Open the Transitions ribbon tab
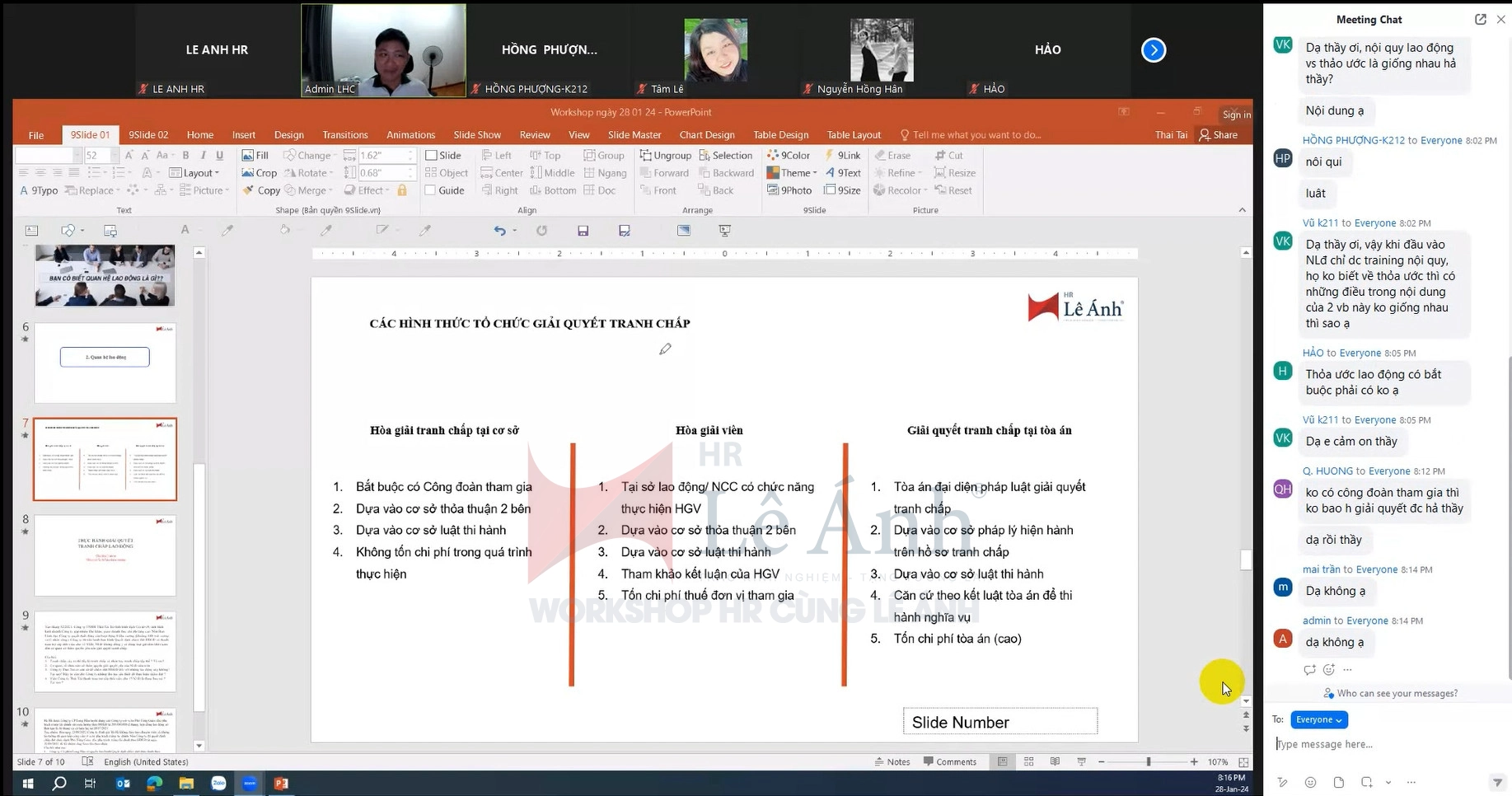 tap(345, 135)
